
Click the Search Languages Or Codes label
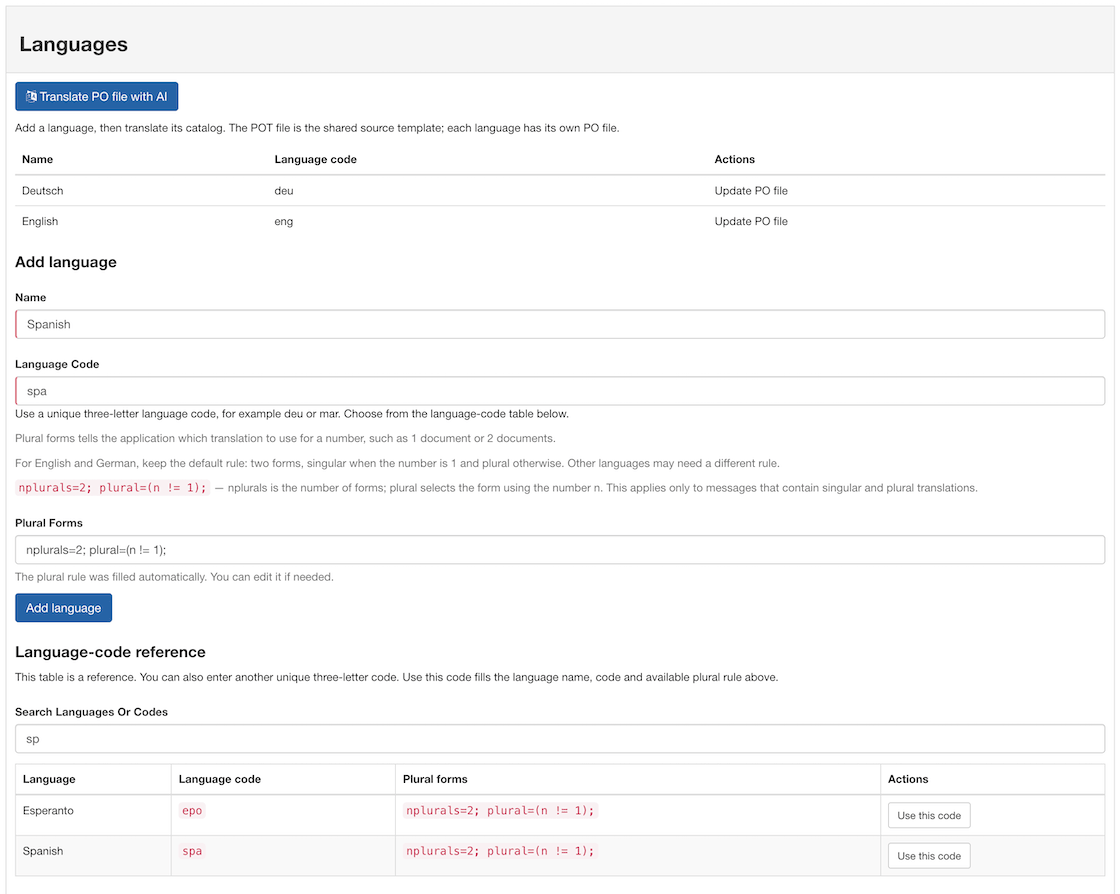point(91,712)
